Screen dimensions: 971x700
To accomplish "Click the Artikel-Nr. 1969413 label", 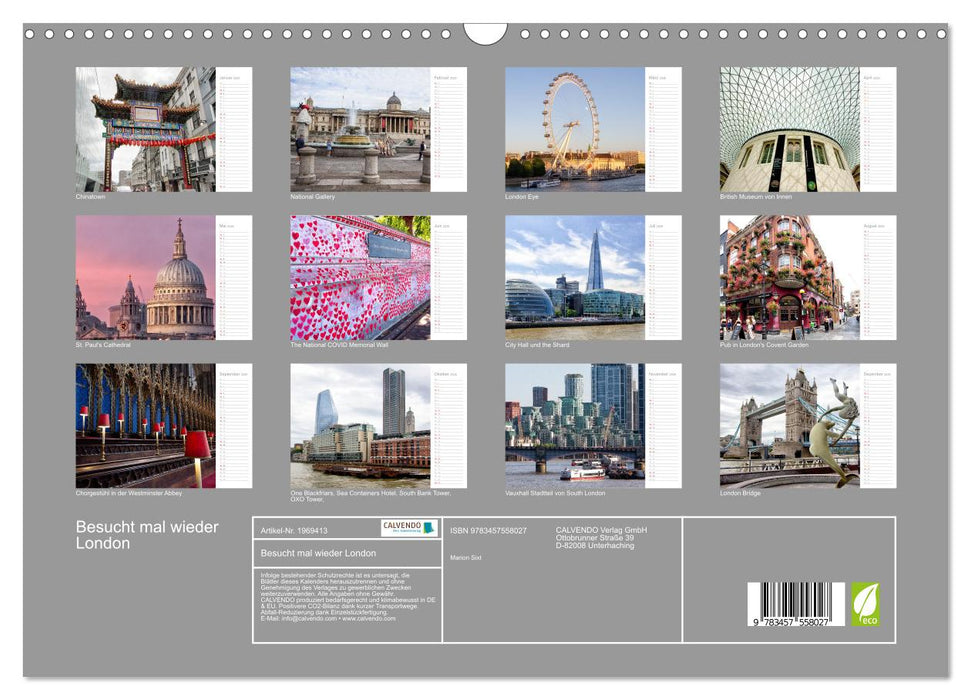I will pos(294,530).
